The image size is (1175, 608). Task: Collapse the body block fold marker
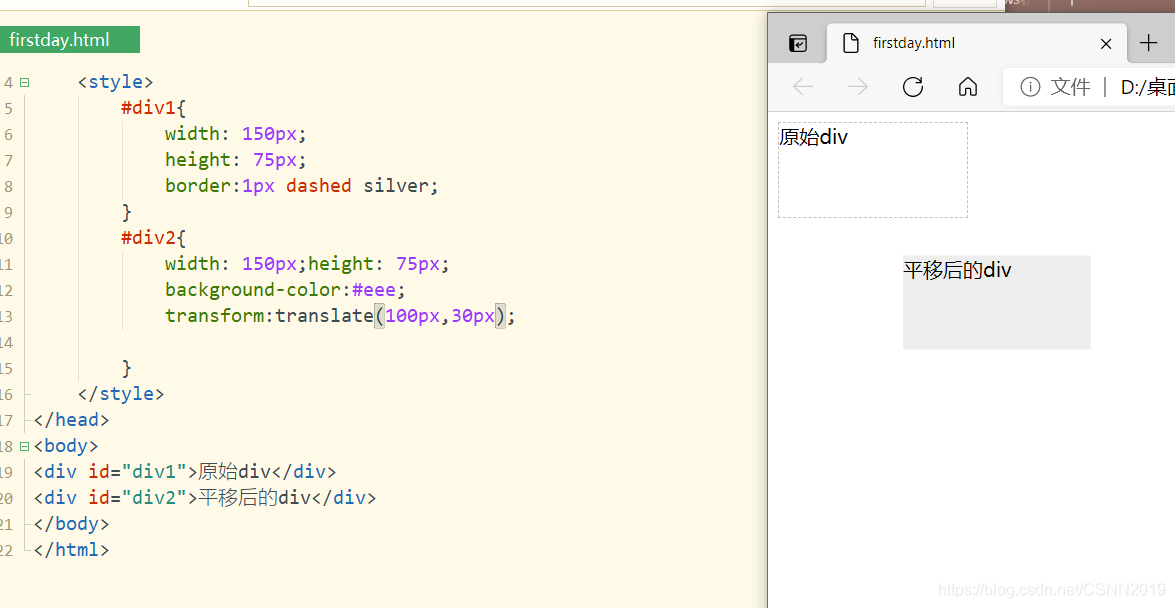click(25, 446)
